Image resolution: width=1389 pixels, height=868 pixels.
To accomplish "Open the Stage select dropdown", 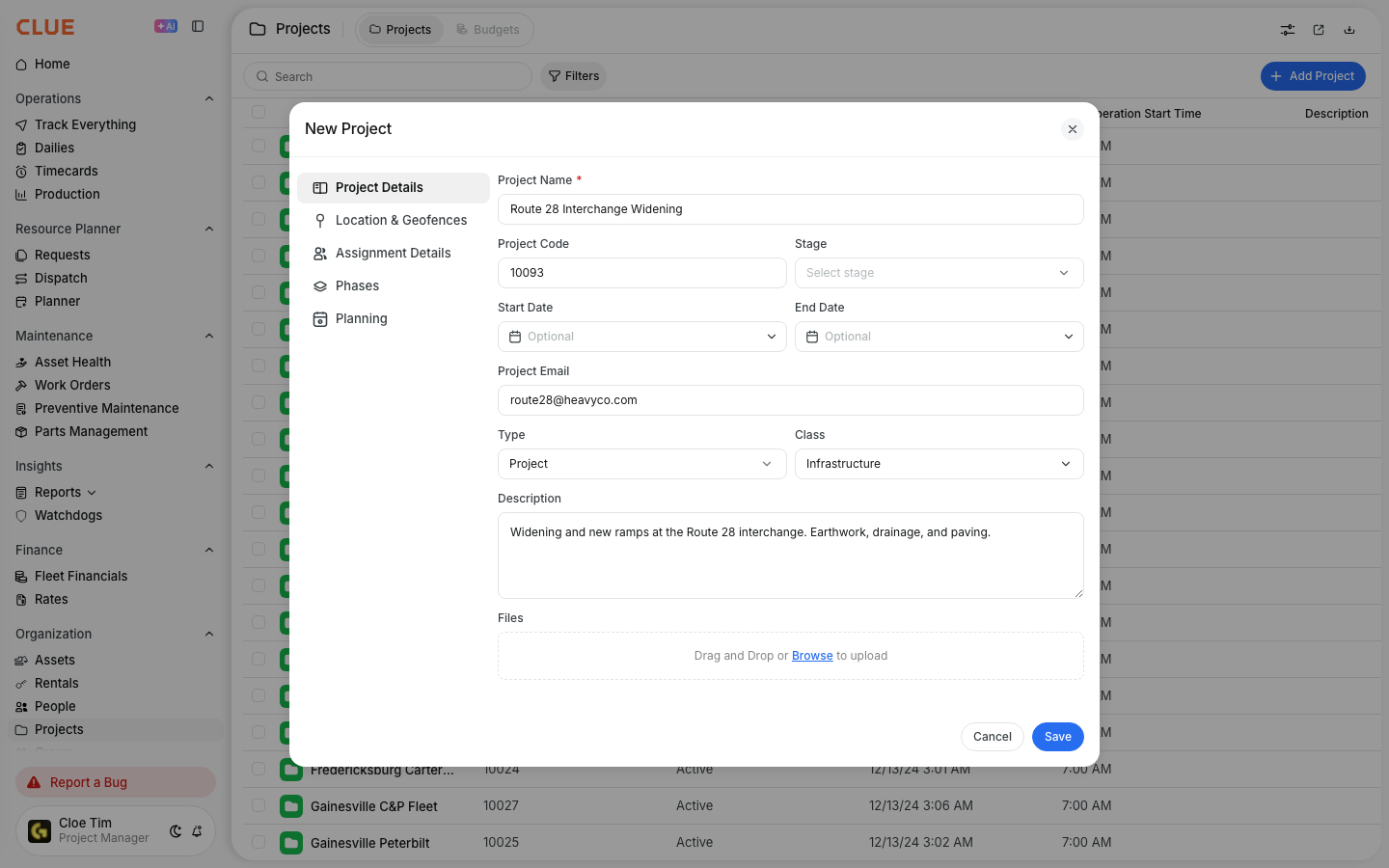I will click(x=940, y=273).
